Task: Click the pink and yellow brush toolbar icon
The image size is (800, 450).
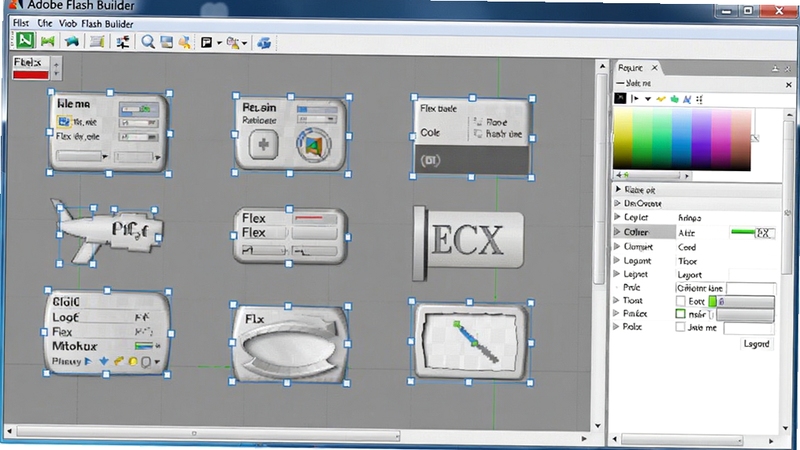Action: pyautogui.click(x=233, y=43)
